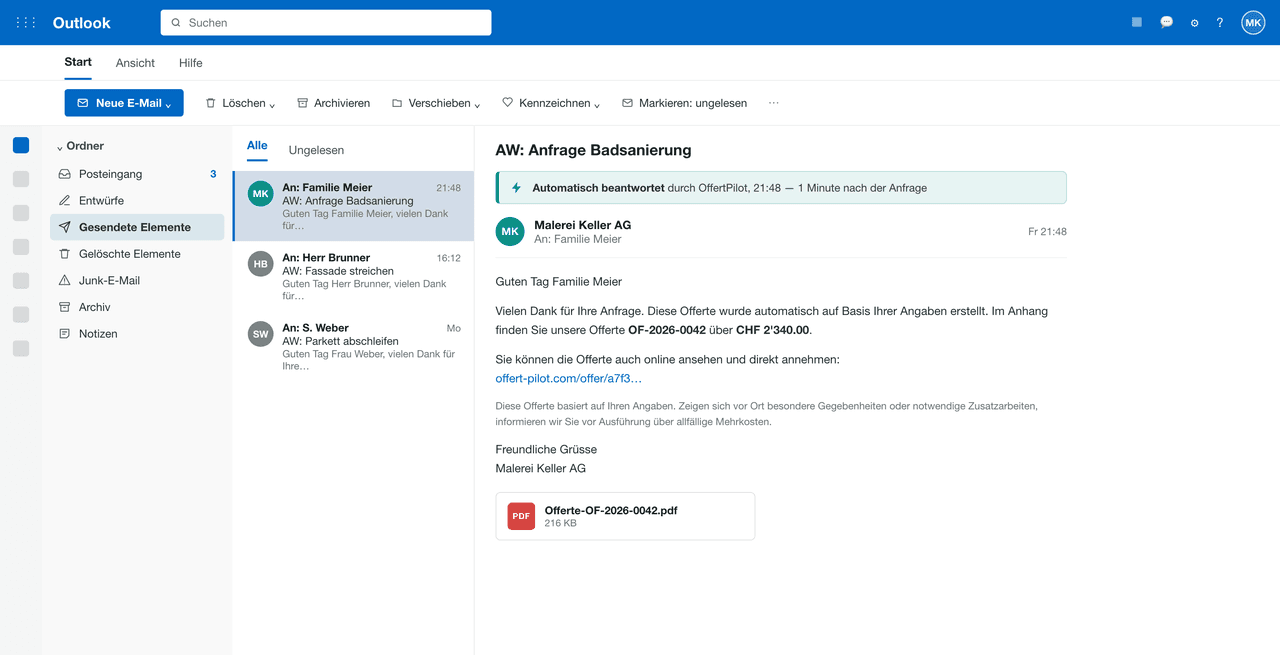Click HB avatar of Herr Brunner message
The image size is (1280, 655).
pyautogui.click(x=260, y=264)
